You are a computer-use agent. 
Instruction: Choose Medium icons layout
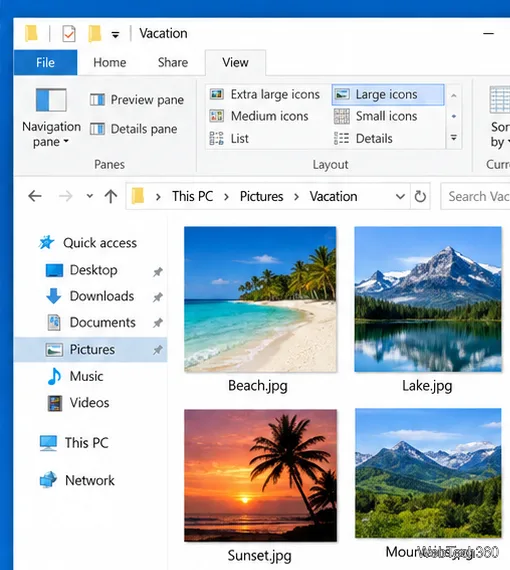click(259, 116)
